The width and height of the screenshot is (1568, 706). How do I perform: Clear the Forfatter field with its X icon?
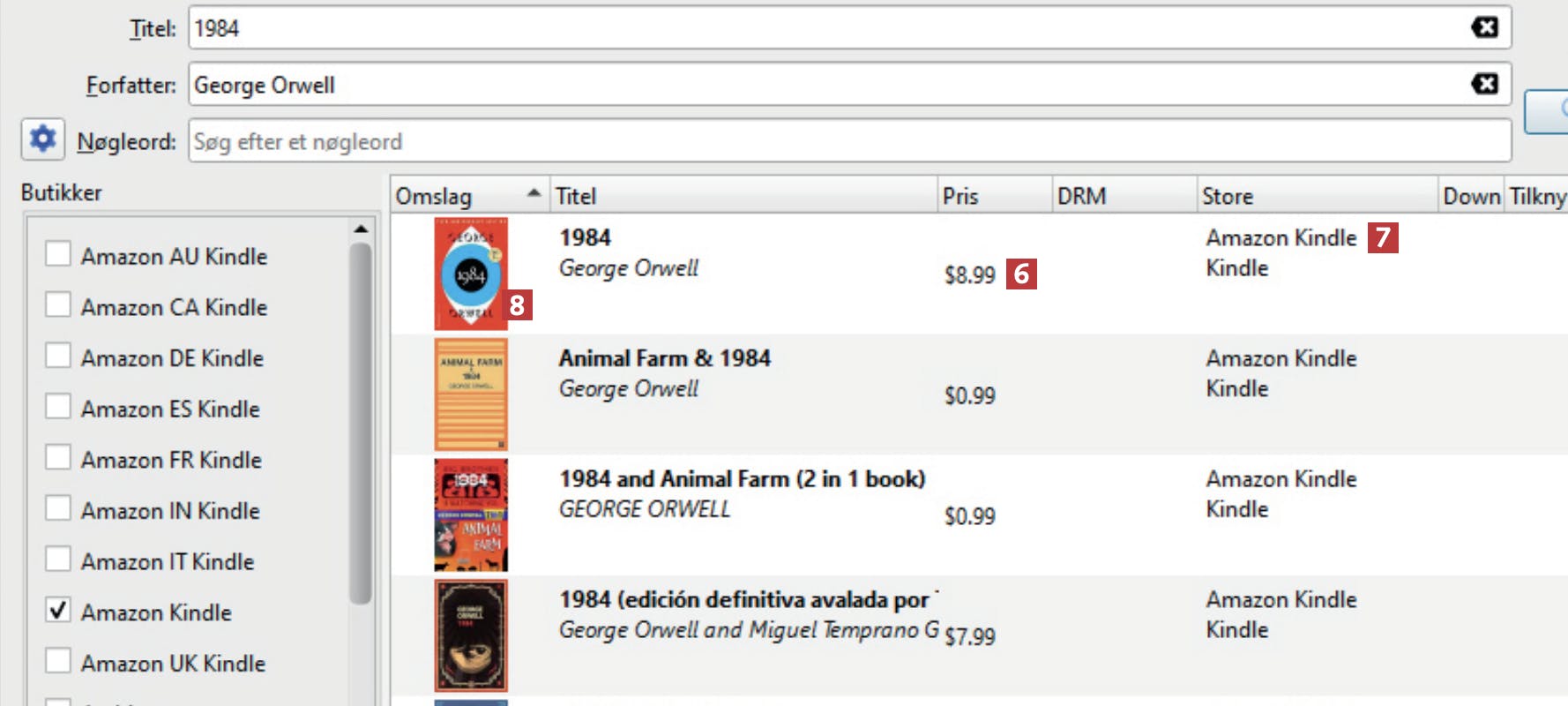(1485, 84)
